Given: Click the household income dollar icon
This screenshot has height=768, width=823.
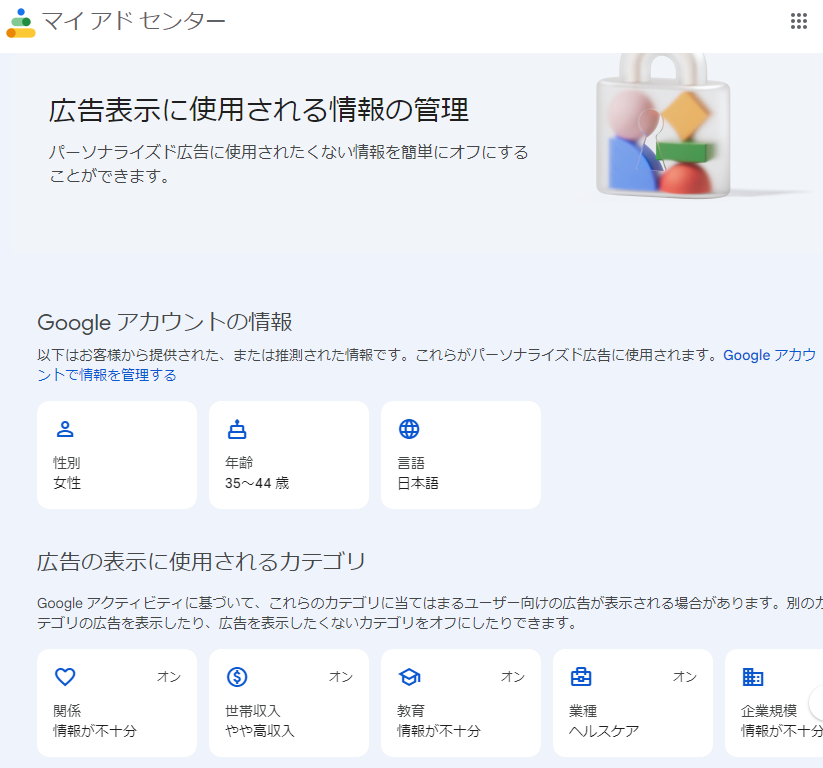Looking at the screenshot, I should click(x=237, y=677).
